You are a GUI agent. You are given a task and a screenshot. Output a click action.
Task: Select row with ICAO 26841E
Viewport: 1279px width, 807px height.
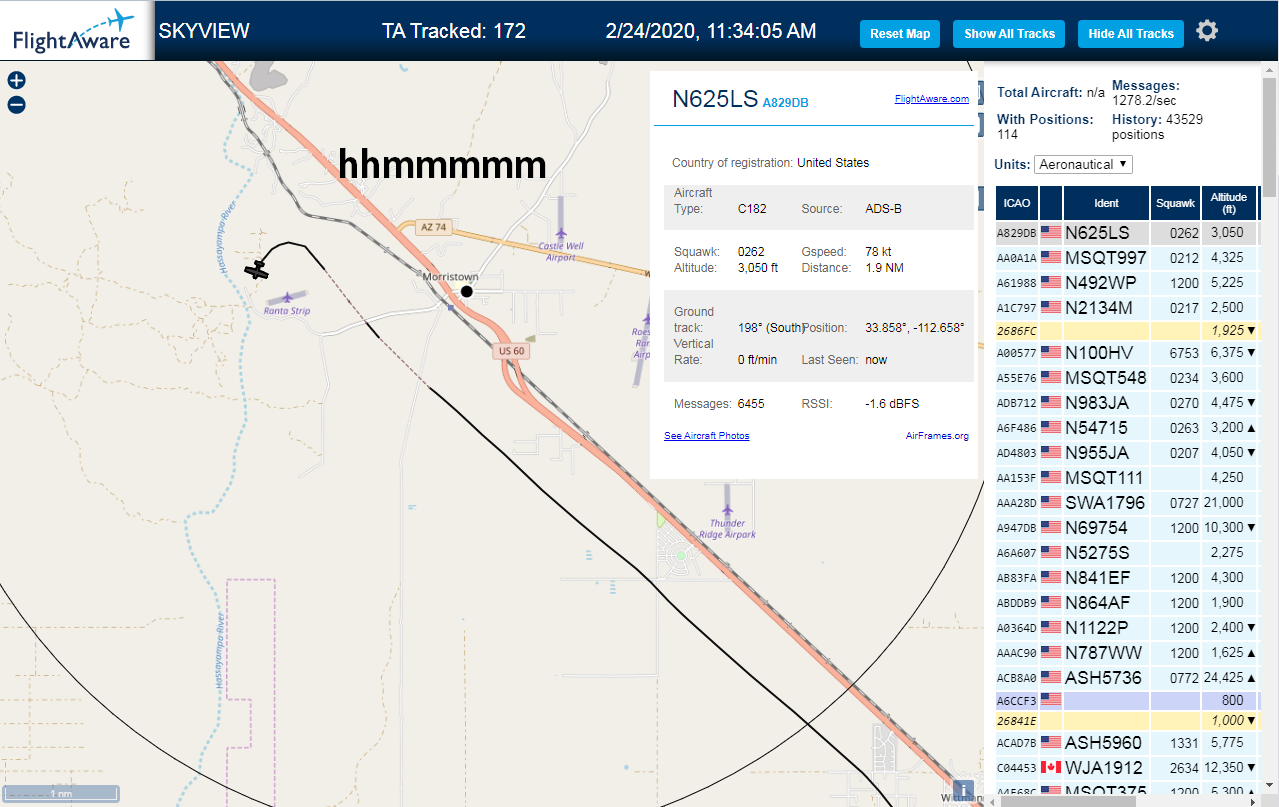[x=1127, y=720]
